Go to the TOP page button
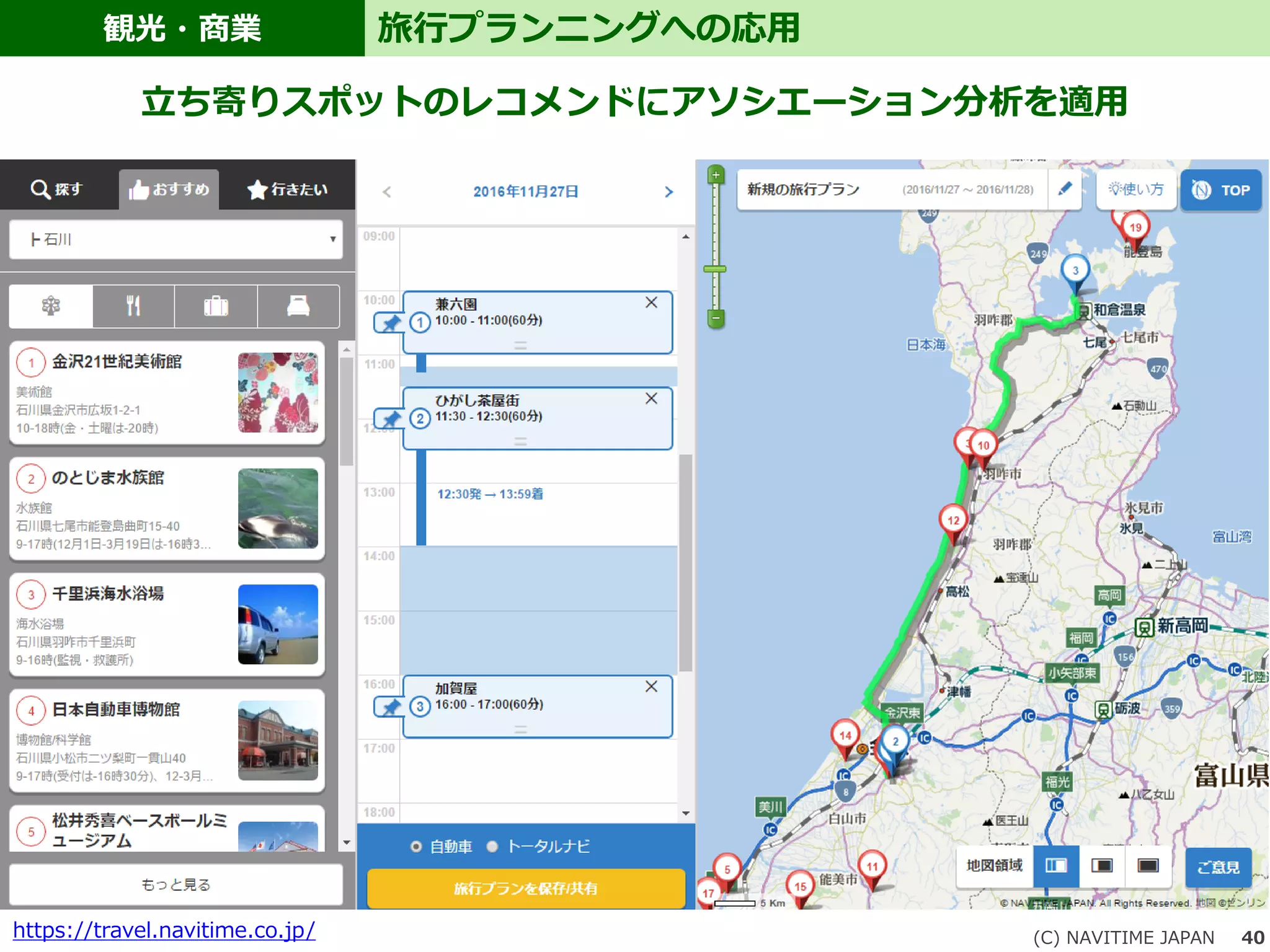1270x952 pixels. tap(1221, 190)
